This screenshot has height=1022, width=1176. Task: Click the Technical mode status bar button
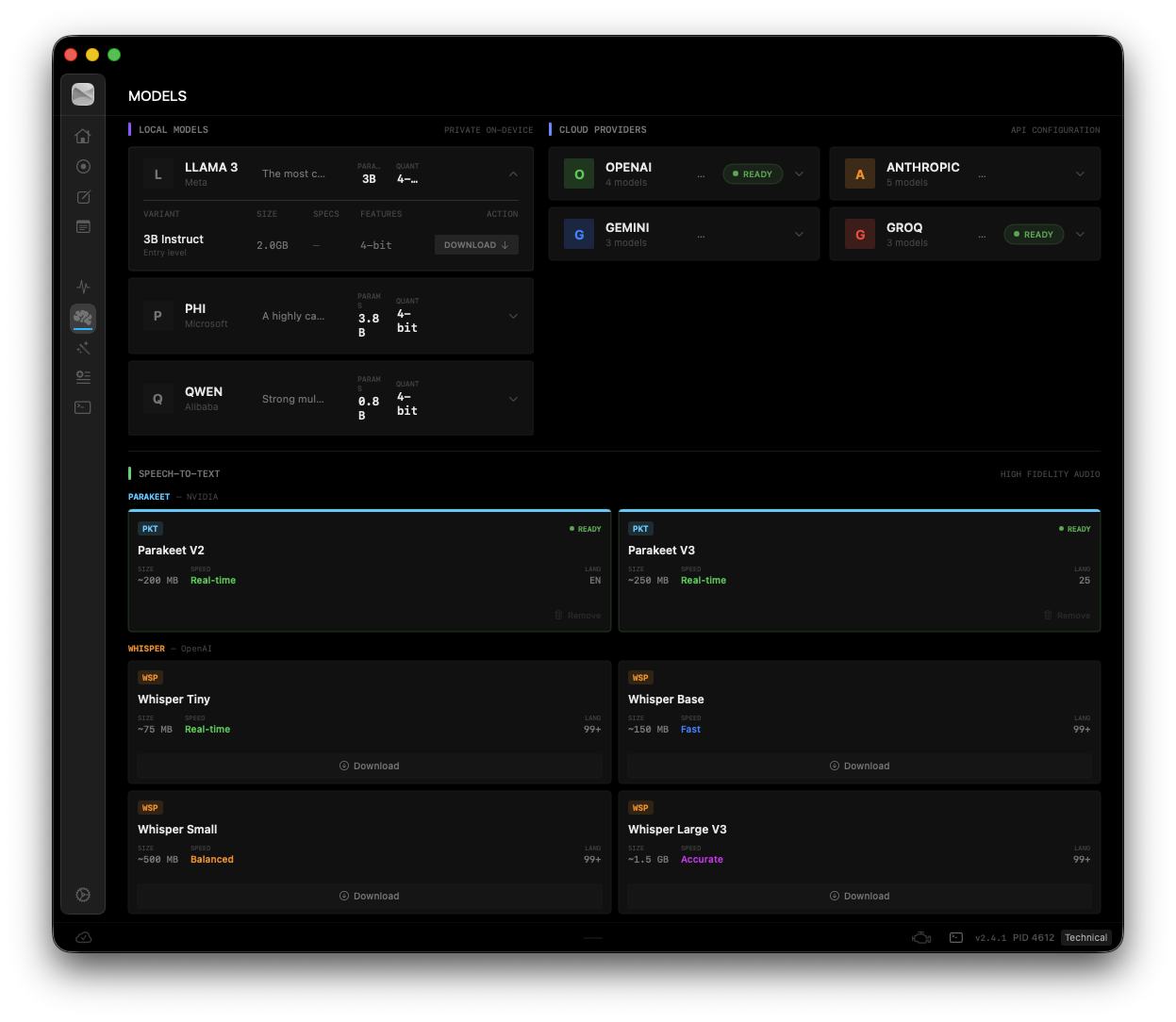point(1086,937)
